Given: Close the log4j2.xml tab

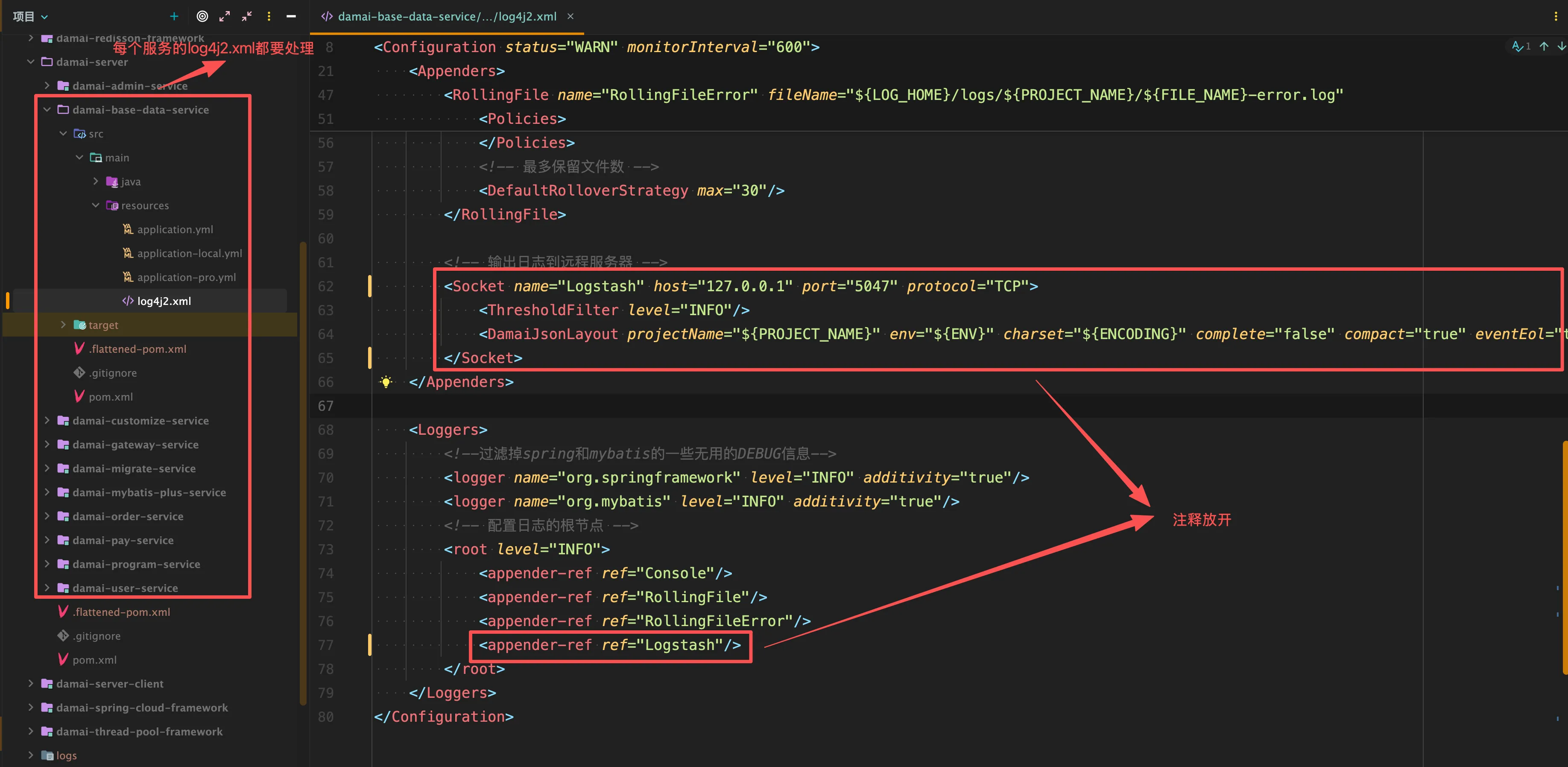Looking at the screenshot, I should coord(570,16).
